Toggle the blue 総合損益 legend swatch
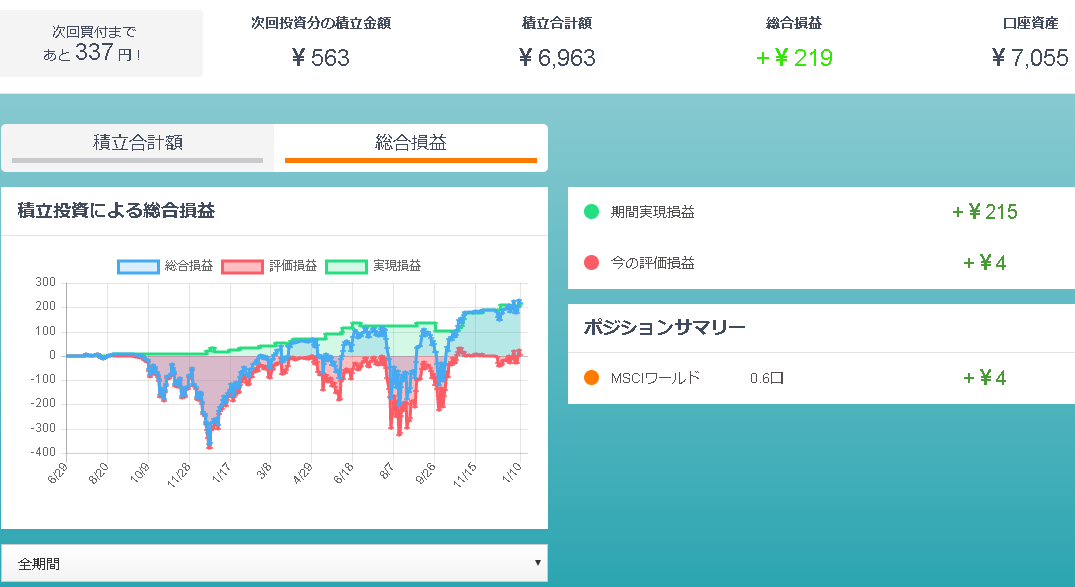This screenshot has height=587, width=1075. click(138, 266)
